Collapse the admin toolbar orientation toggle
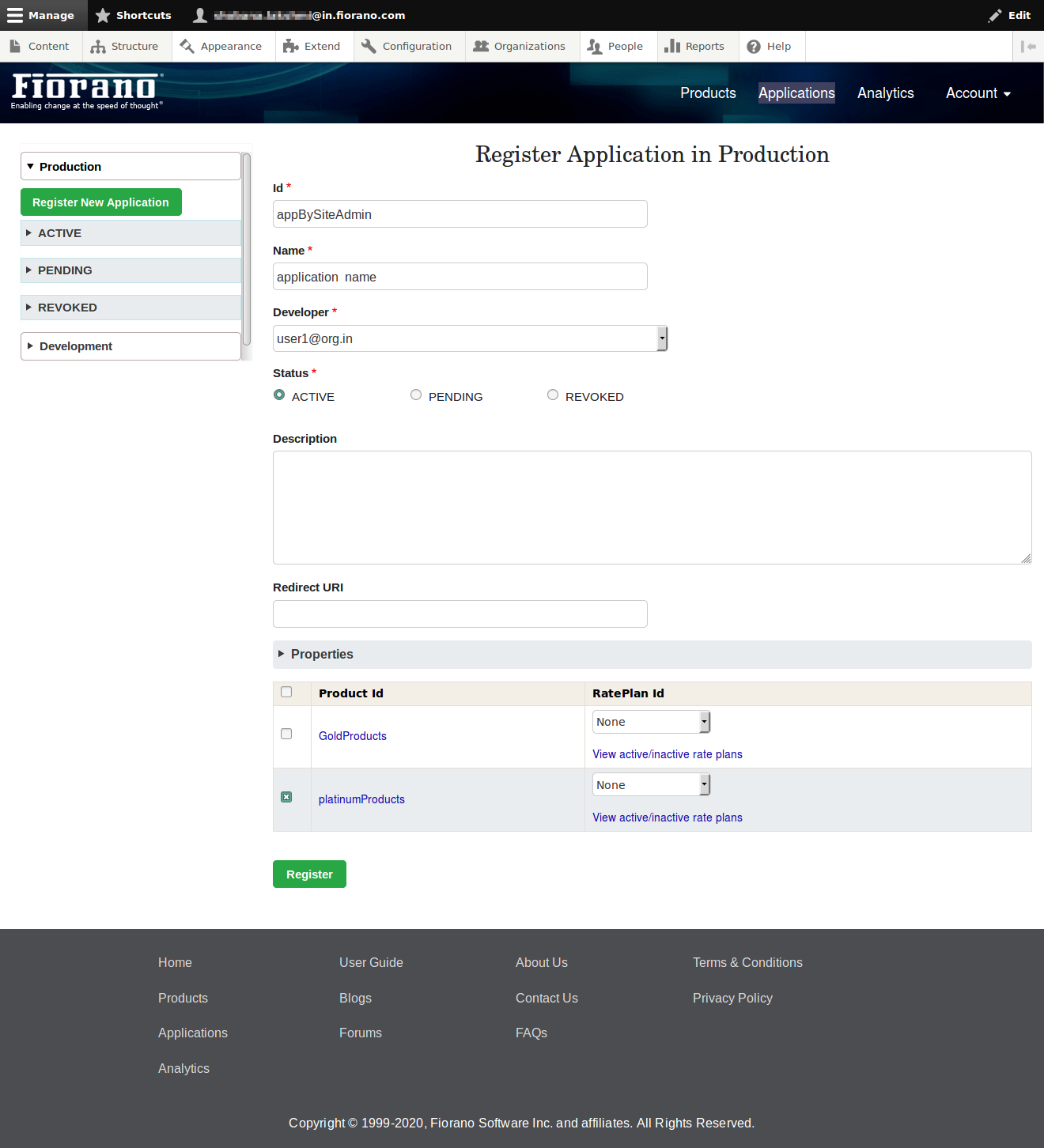Viewport: 1044px width, 1148px height. (1028, 47)
